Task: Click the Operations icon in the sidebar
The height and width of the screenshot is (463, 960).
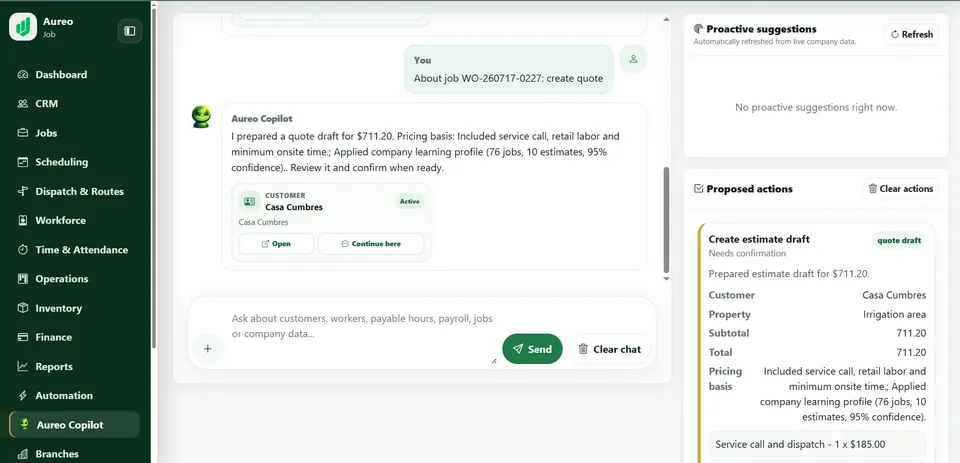Action: coord(23,279)
